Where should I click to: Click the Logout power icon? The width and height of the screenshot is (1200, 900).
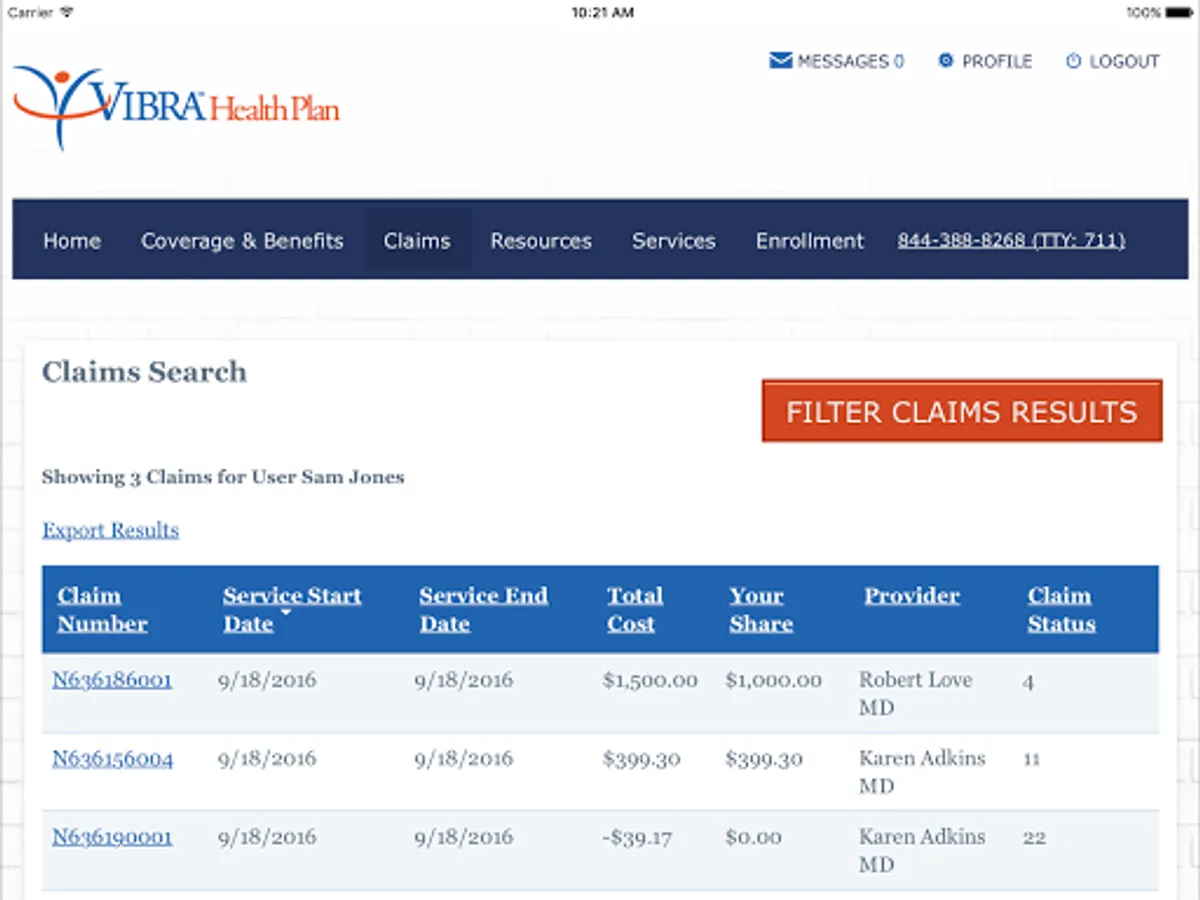(x=1073, y=61)
